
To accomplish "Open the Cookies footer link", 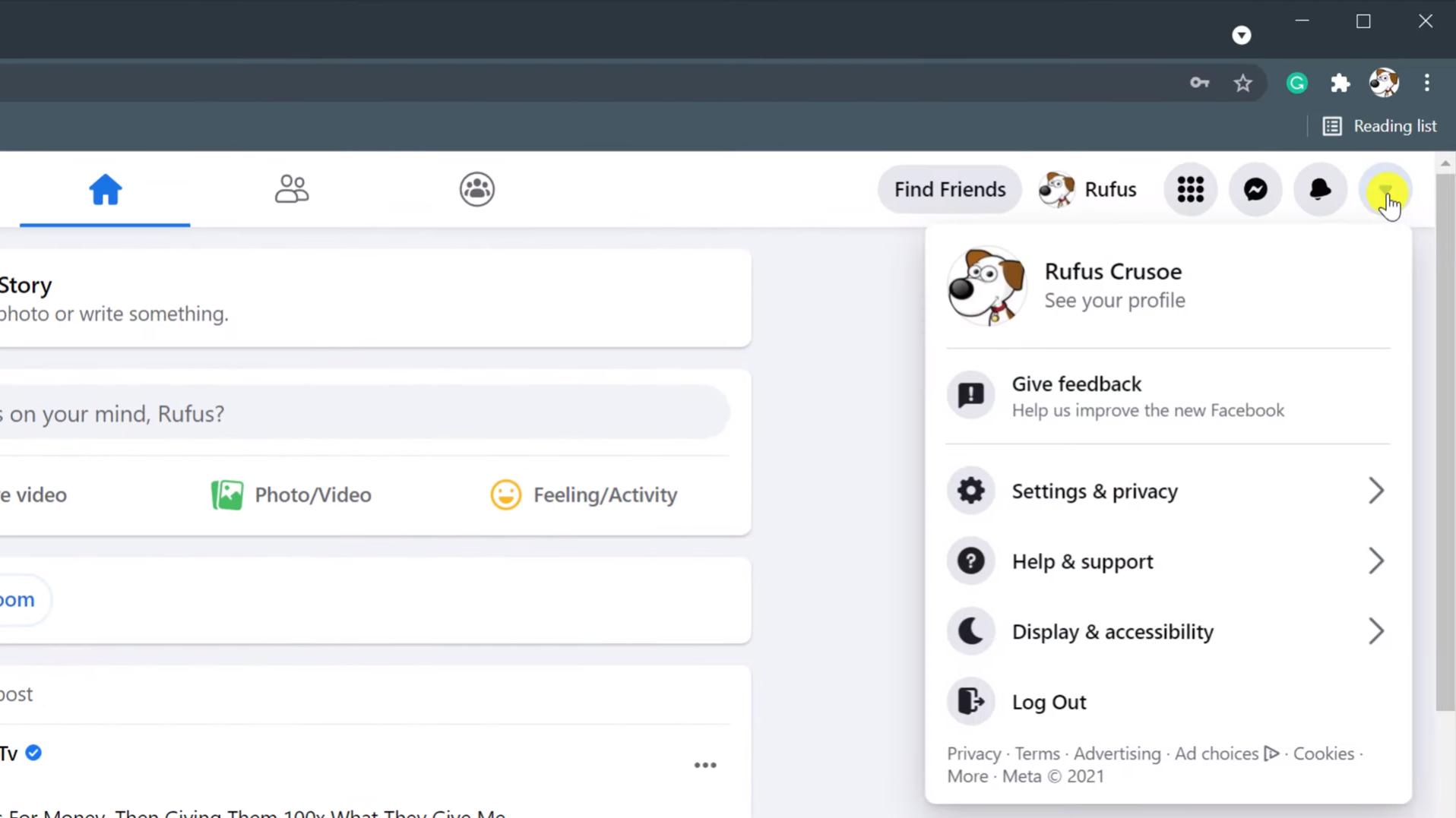I will coord(1323,753).
